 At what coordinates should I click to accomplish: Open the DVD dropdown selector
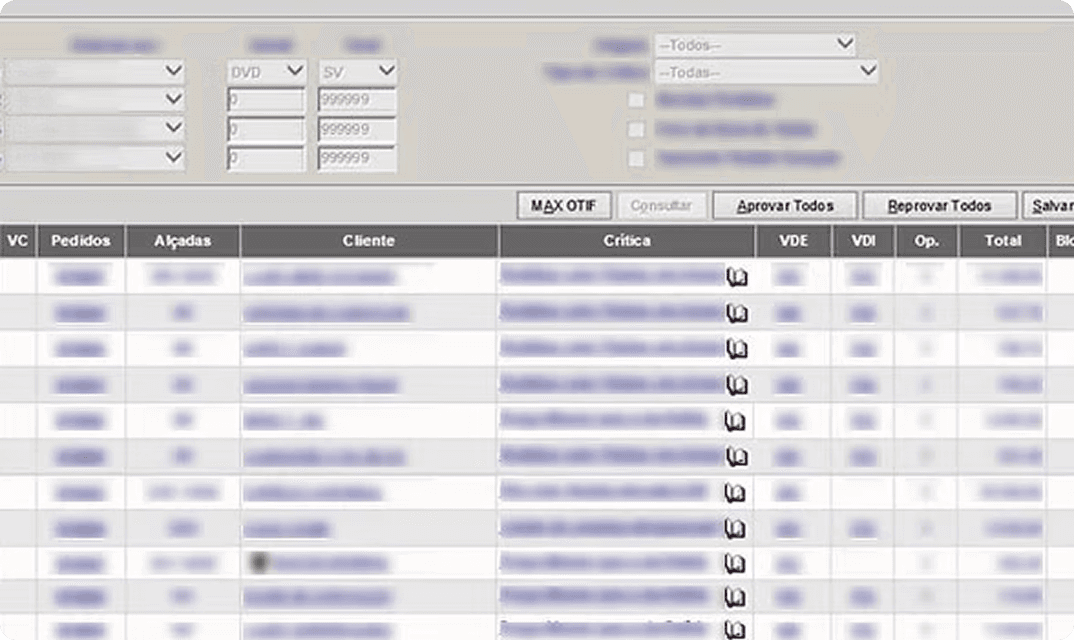tap(265, 72)
